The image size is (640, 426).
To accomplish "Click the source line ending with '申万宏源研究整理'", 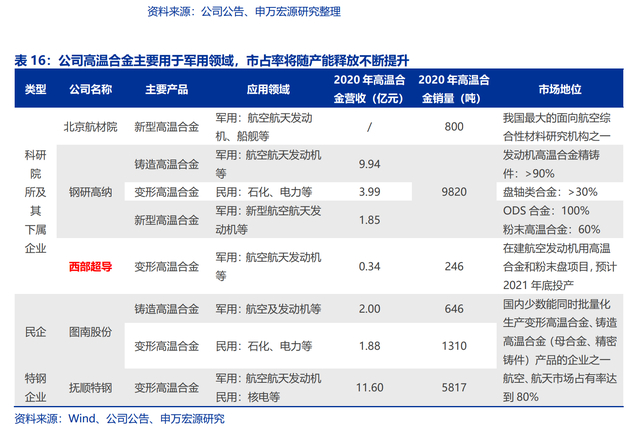I will tap(244, 11).
